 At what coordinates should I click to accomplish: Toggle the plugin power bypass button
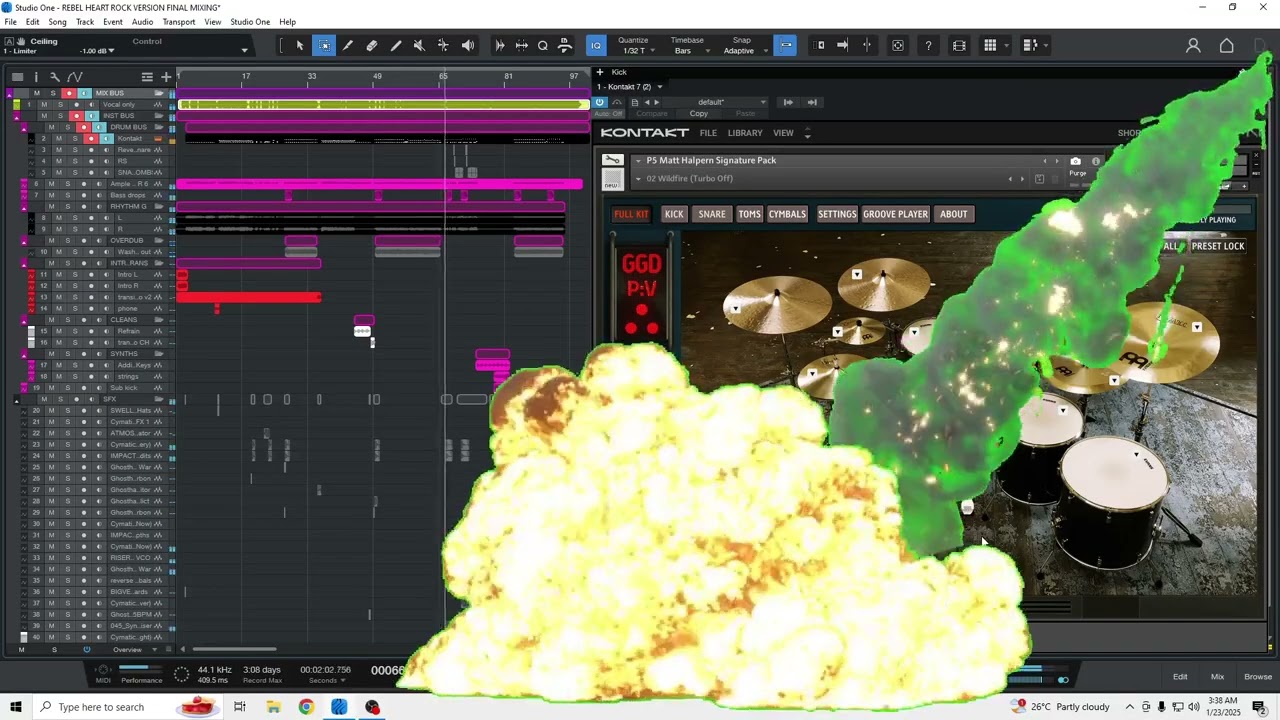(x=600, y=102)
